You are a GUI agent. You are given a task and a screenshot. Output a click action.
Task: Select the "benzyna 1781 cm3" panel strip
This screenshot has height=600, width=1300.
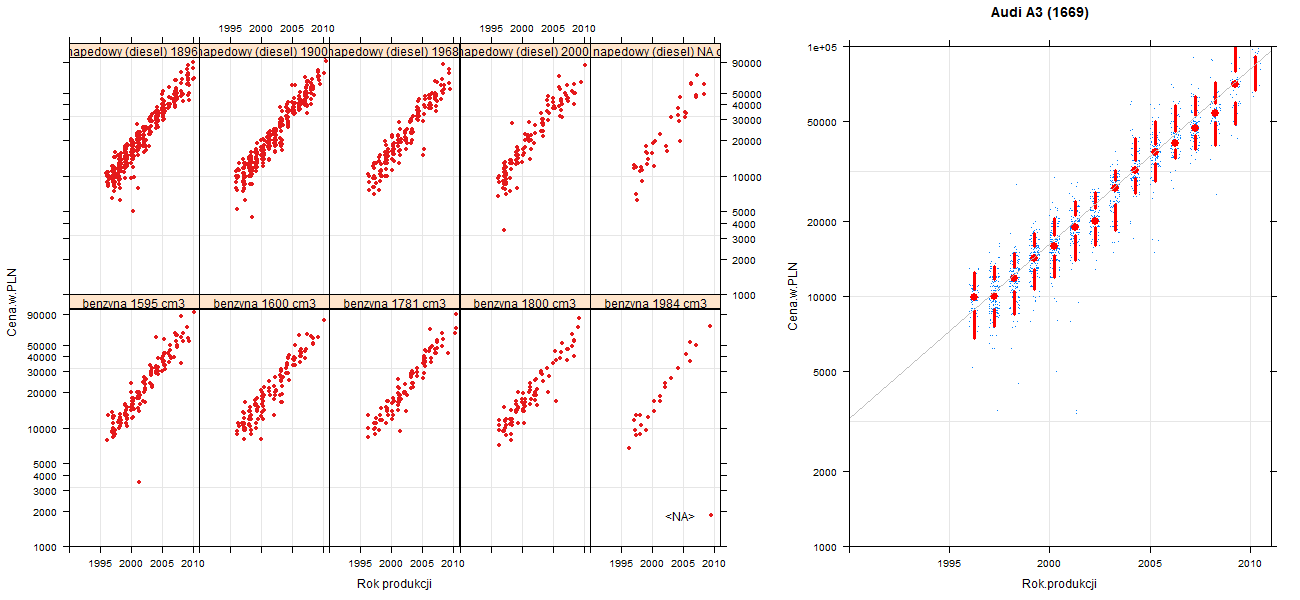pyautogui.click(x=394, y=302)
